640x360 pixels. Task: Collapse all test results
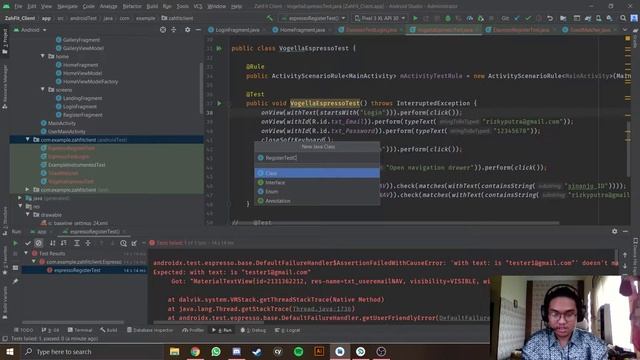(88, 243)
